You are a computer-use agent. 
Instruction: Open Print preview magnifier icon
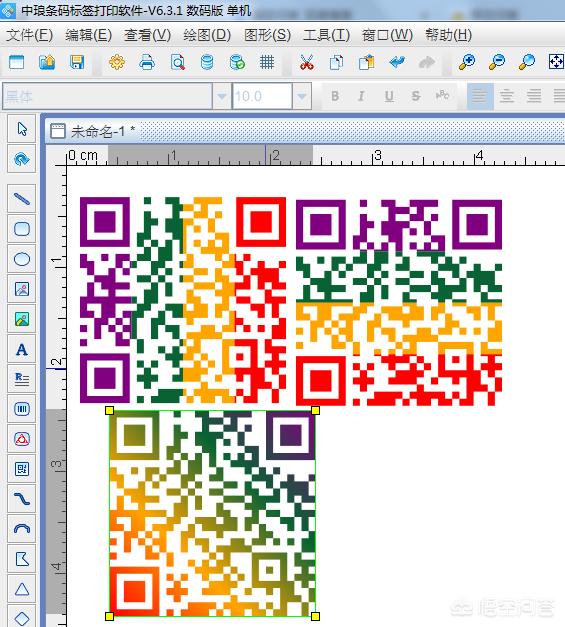[177, 62]
